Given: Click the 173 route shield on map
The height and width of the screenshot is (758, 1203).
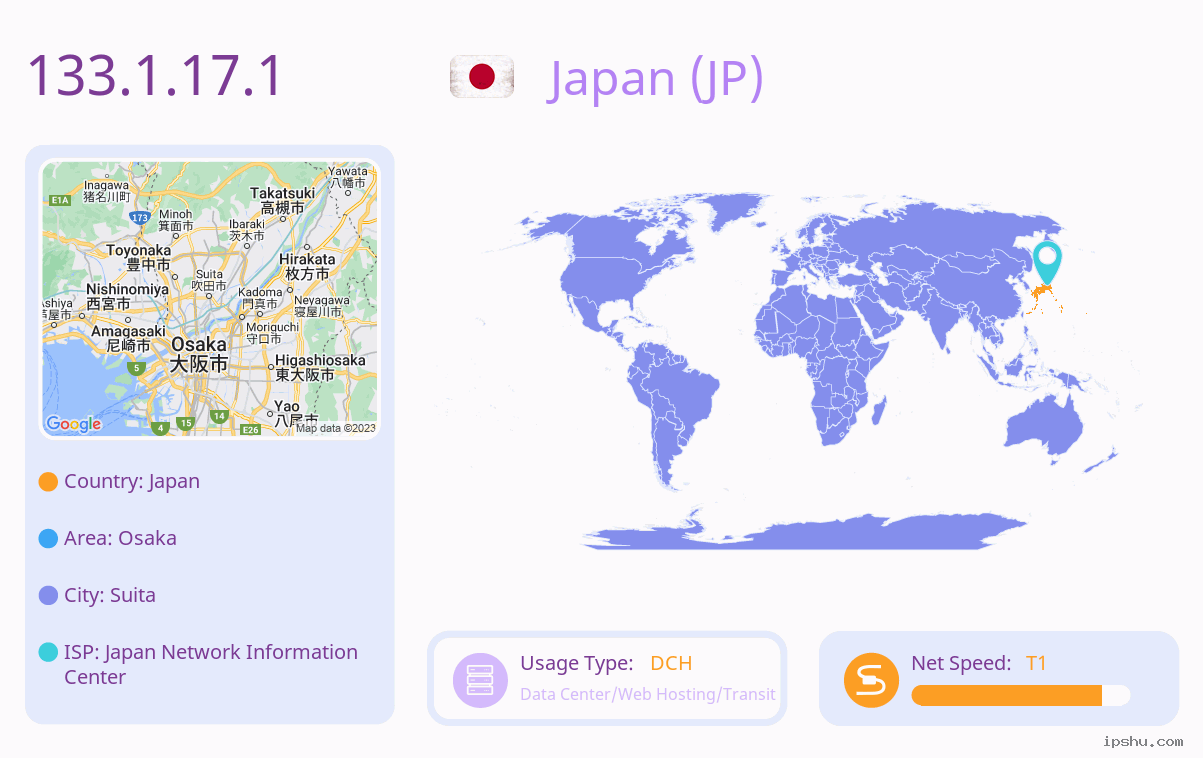Looking at the screenshot, I should pos(140,217).
